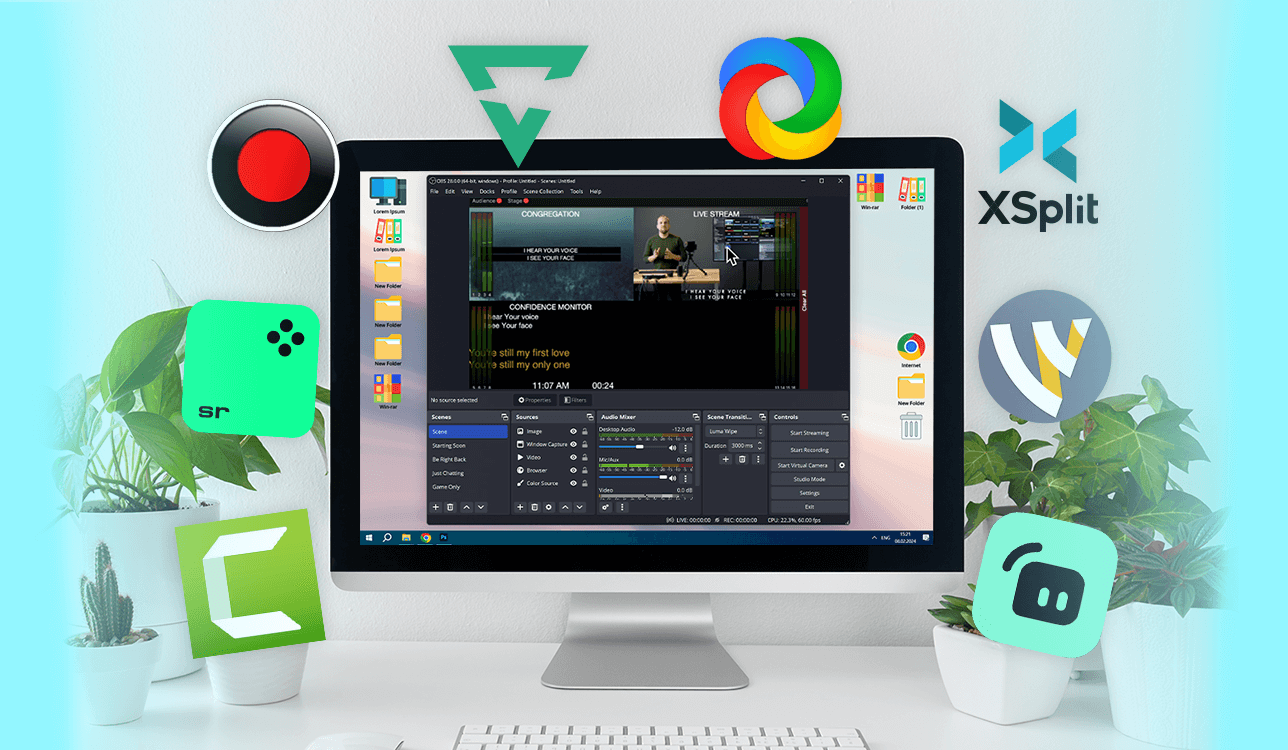The height and width of the screenshot is (750, 1288).
Task: Open the Lorem Ipsum computer desktop icon
Action: tap(387, 192)
